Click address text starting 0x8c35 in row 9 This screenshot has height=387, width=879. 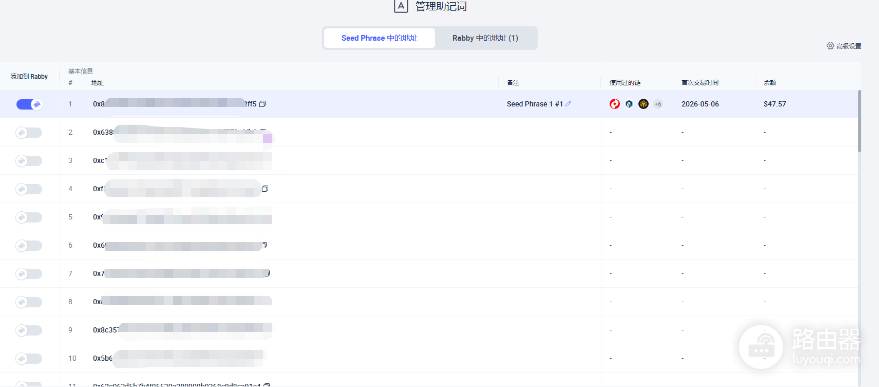coord(105,330)
